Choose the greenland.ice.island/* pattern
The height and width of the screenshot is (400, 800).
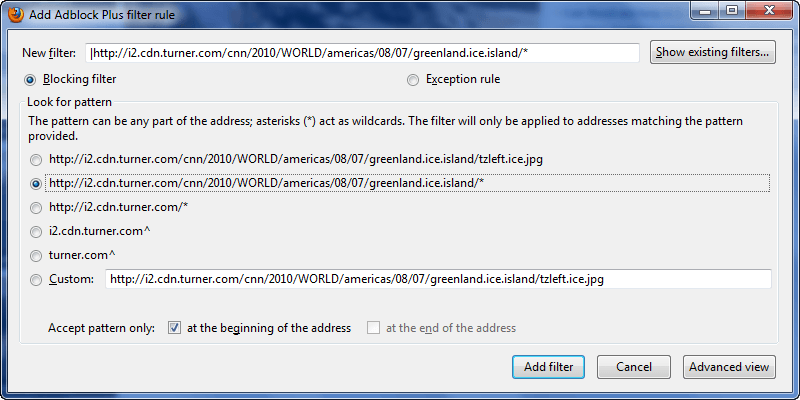tap(37, 184)
